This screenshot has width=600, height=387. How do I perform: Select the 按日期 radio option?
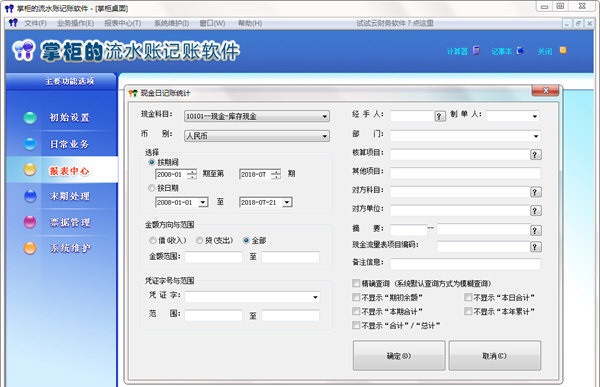152,188
